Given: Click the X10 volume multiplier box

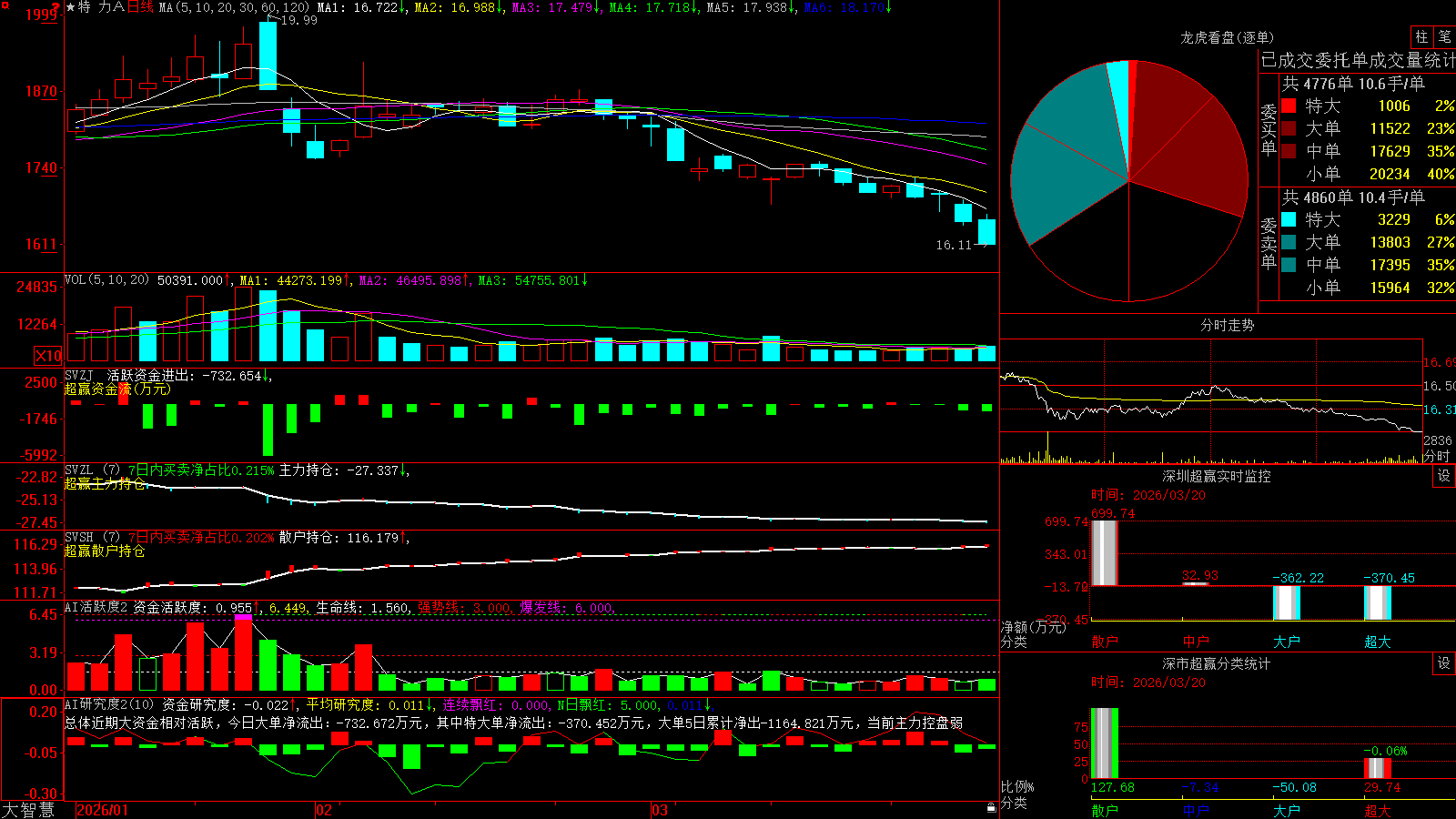Looking at the screenshot, I should [48, 356].
